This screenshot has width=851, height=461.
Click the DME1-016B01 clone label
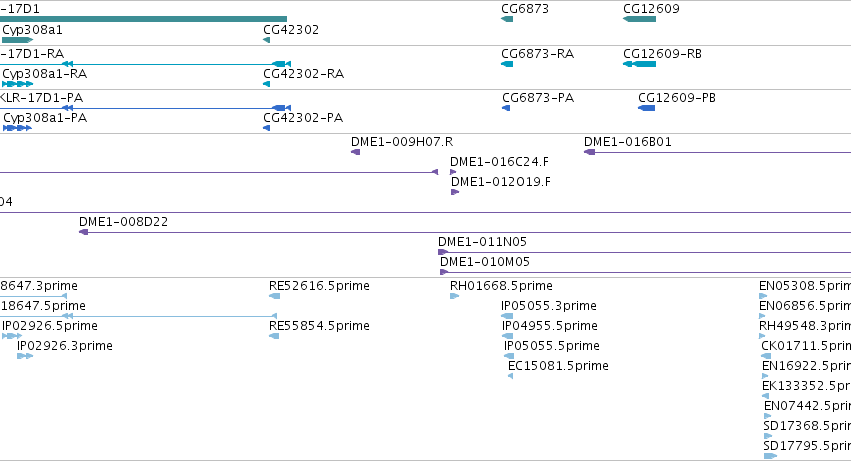627,142
